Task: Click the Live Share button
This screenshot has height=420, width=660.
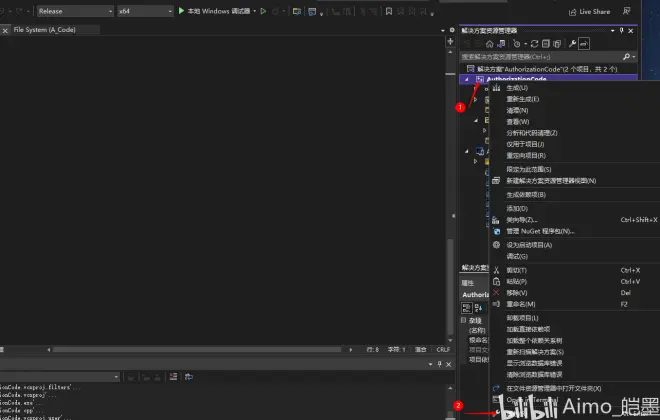Action: [x=589, y=12]
